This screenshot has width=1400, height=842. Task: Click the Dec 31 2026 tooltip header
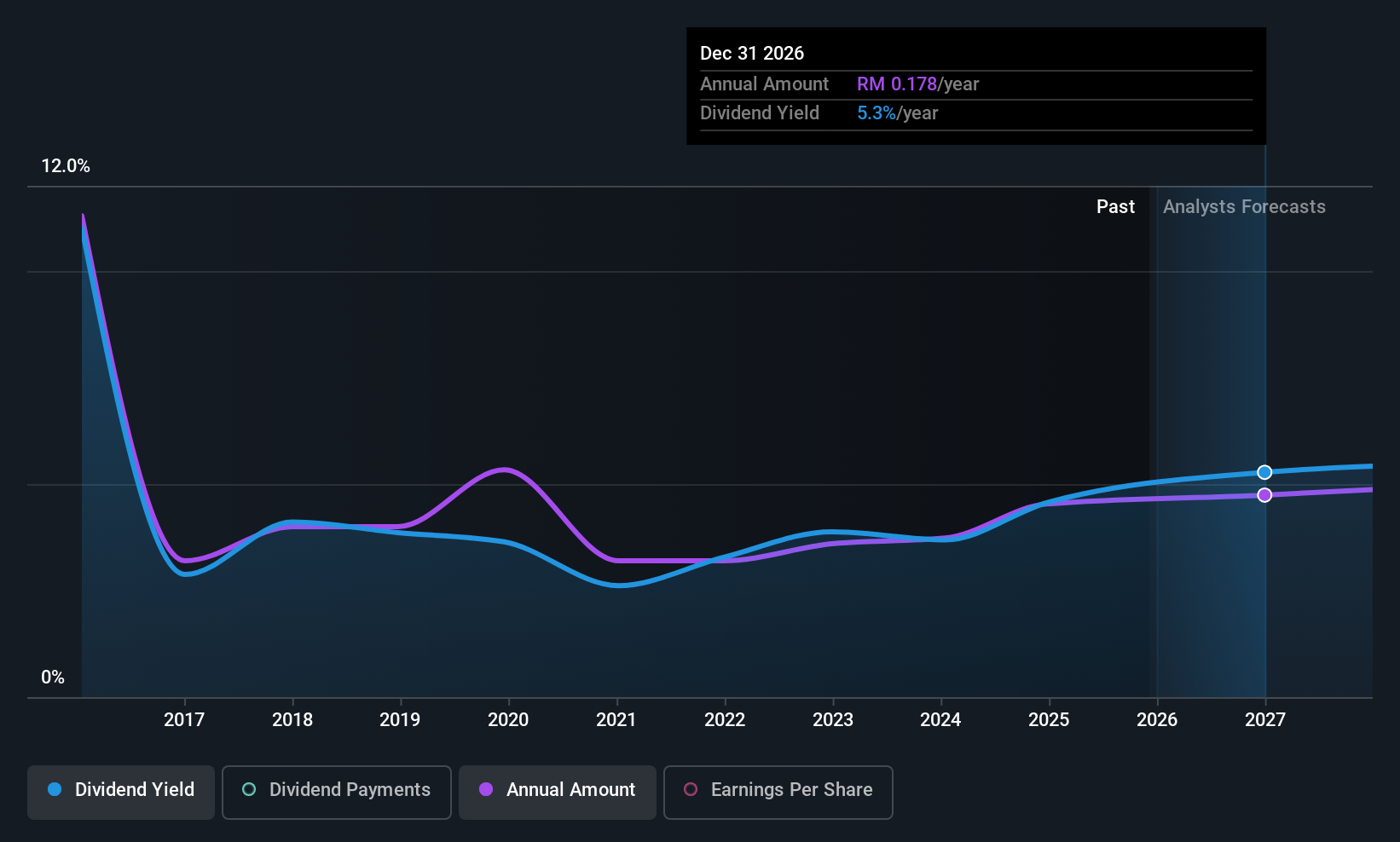click(x=752, y=54)
